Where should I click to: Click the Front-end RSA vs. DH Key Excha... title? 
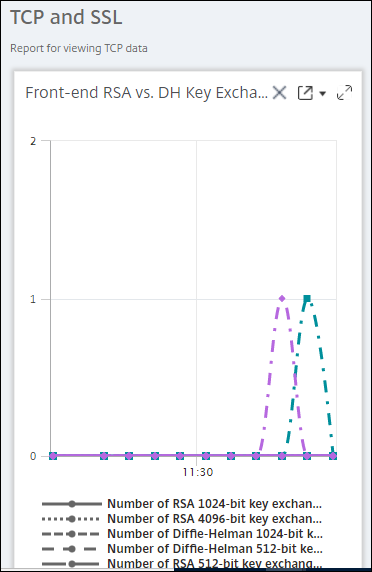tap(146, 93)
